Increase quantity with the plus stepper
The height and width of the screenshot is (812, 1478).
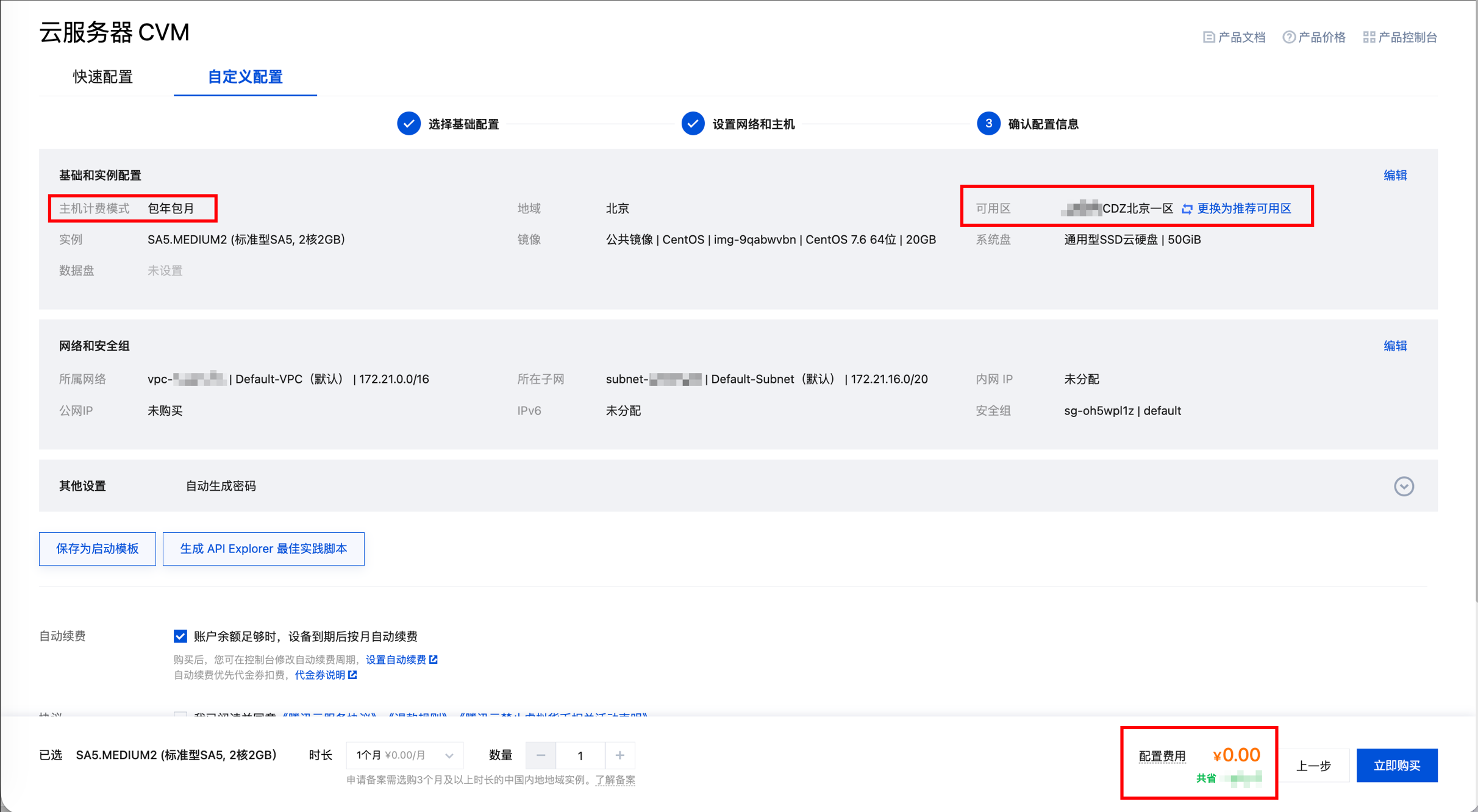pos(619,755)
